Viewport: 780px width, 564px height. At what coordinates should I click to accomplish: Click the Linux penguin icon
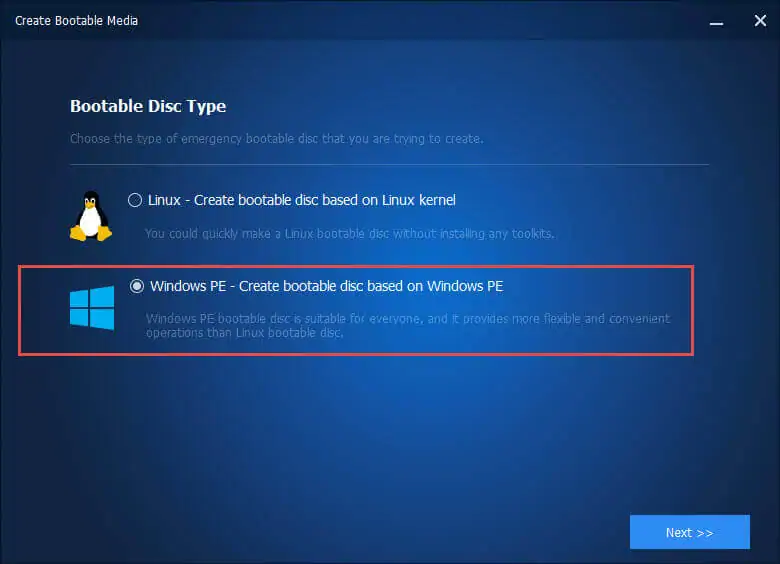[91, 216]
